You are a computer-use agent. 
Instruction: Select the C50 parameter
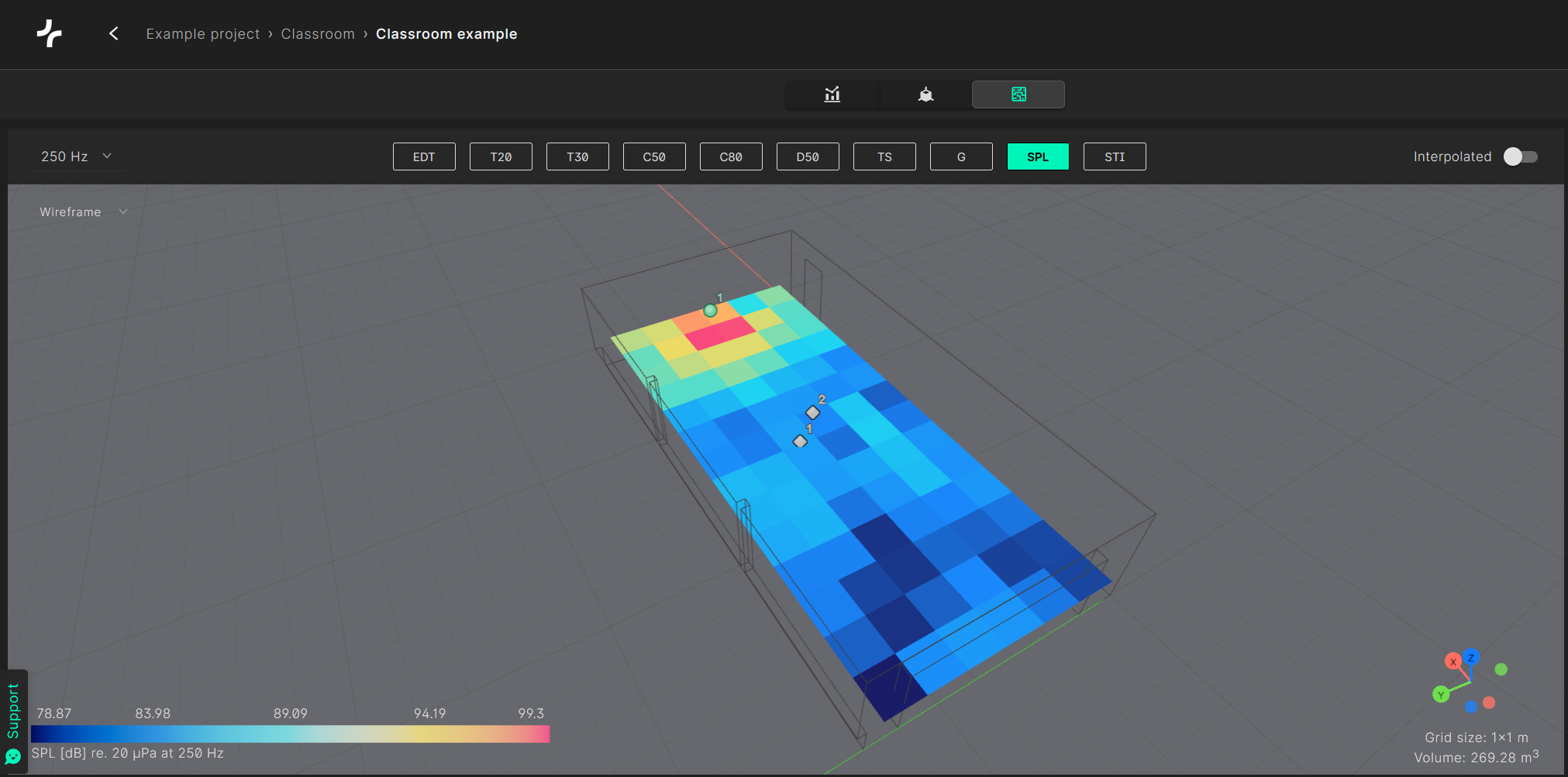coord(654,156)
